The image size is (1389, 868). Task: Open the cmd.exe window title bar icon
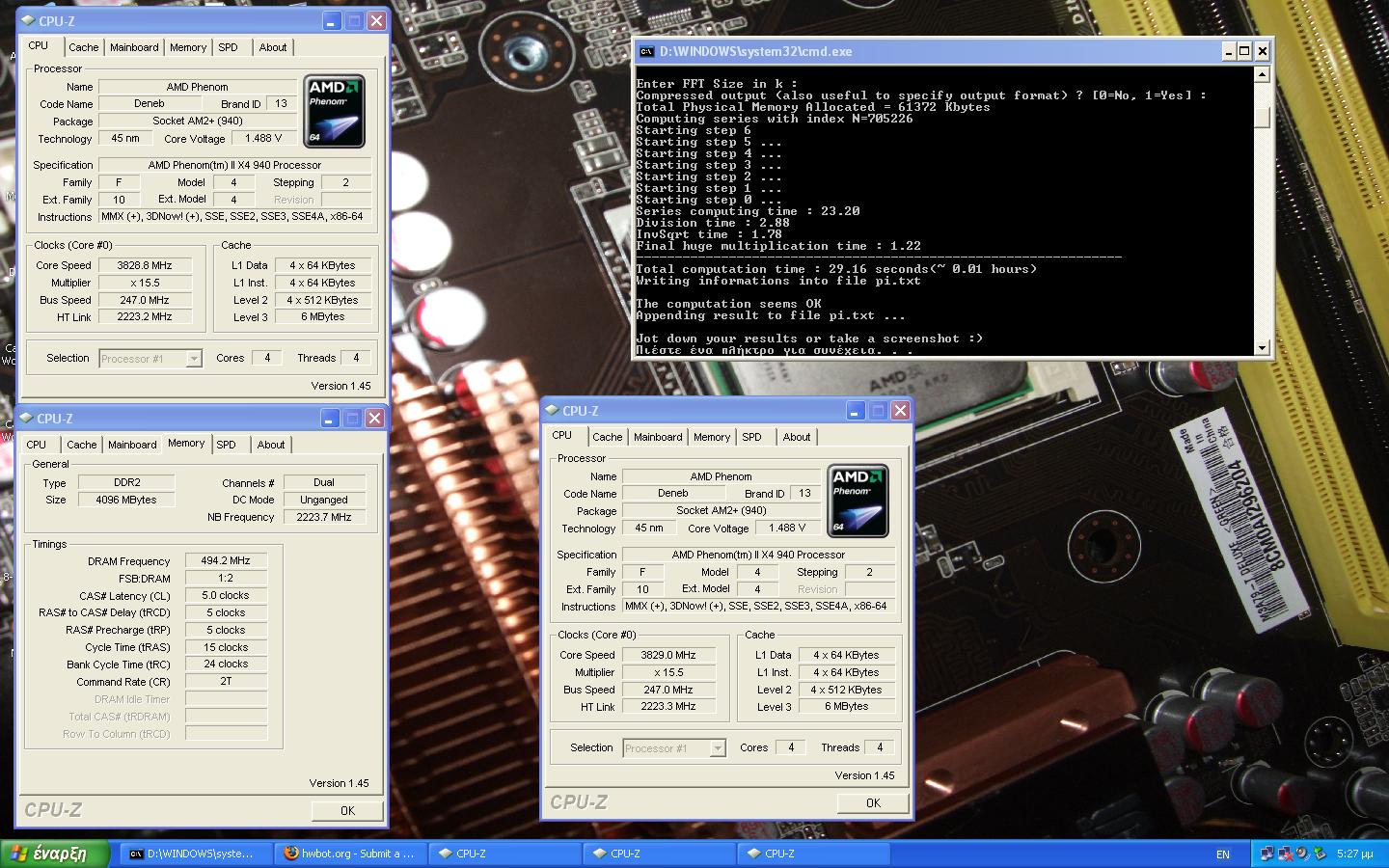[646, 52]
